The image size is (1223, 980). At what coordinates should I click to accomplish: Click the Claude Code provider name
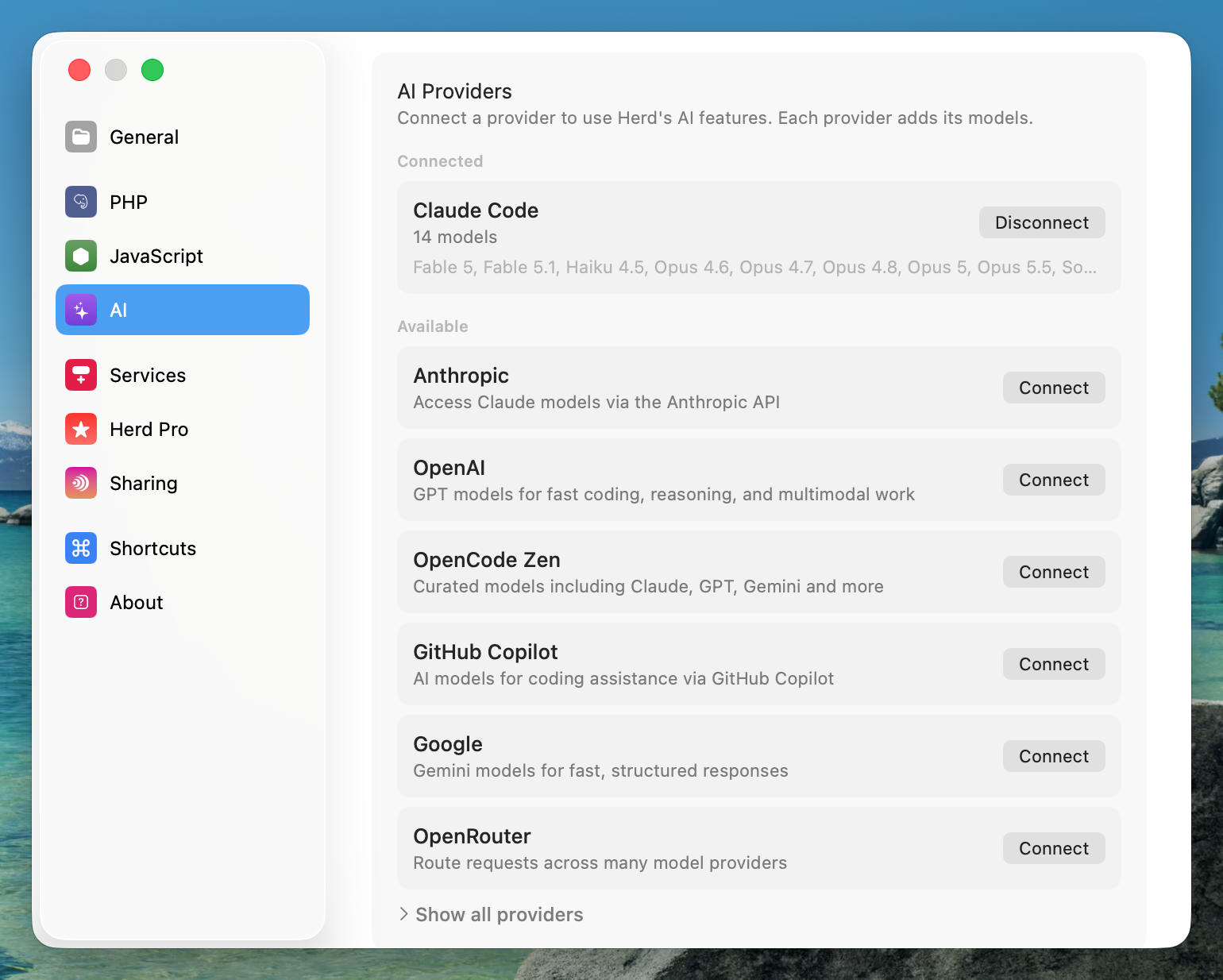coord(476,210)
